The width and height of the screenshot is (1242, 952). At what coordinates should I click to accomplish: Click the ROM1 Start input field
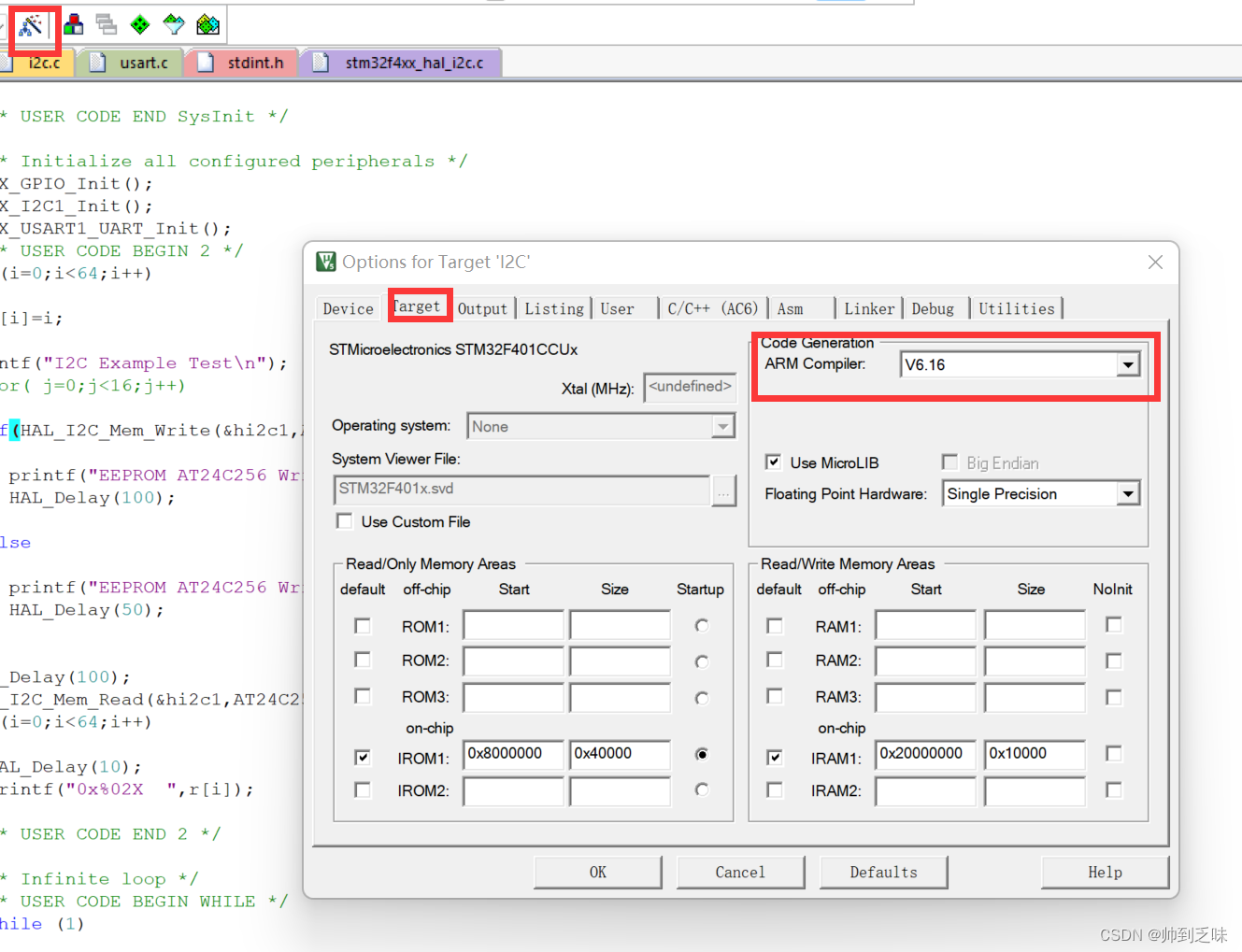tap(514, 625)
